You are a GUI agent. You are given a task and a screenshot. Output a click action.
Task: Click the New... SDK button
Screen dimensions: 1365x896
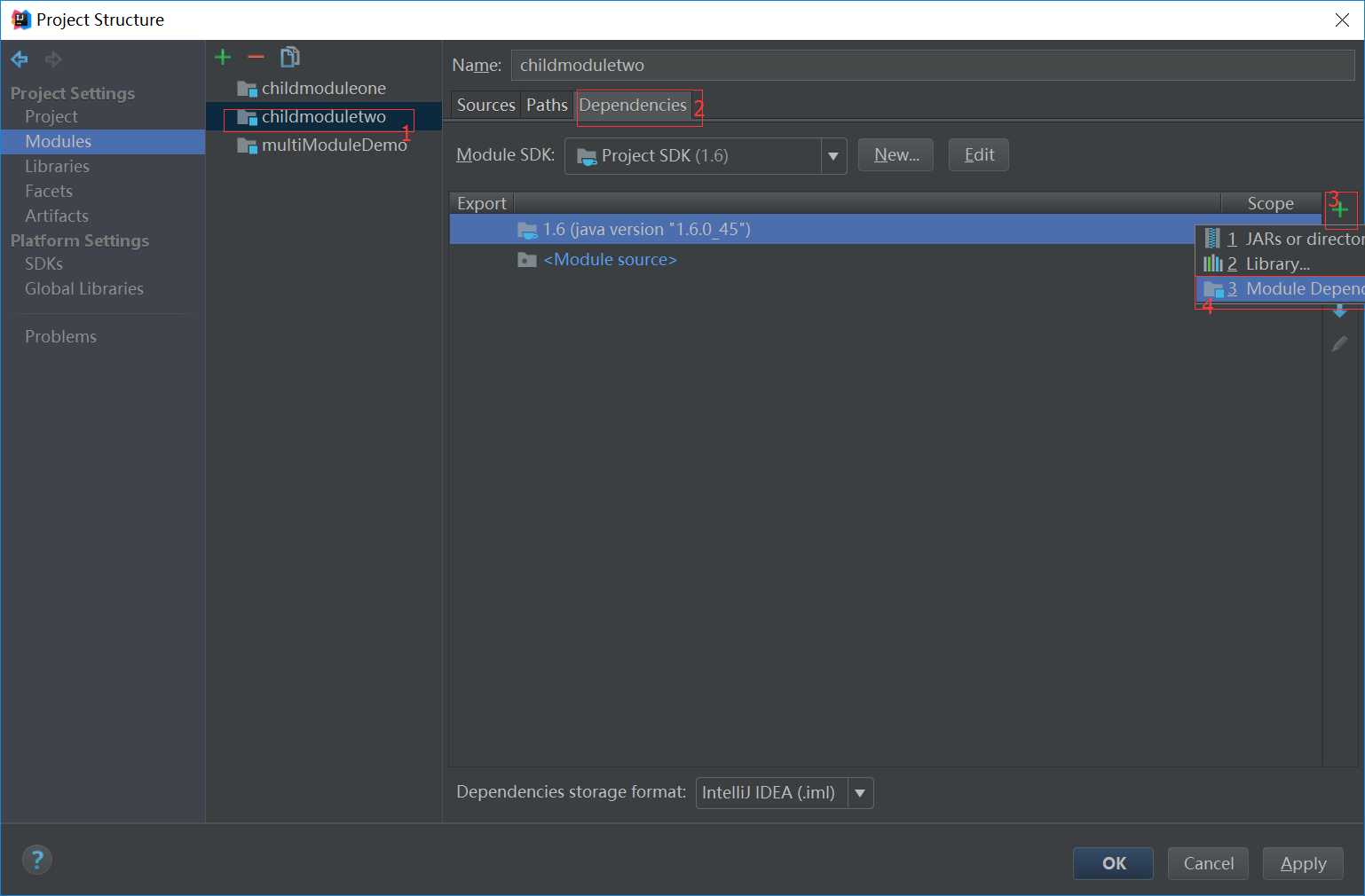(896, 154)
